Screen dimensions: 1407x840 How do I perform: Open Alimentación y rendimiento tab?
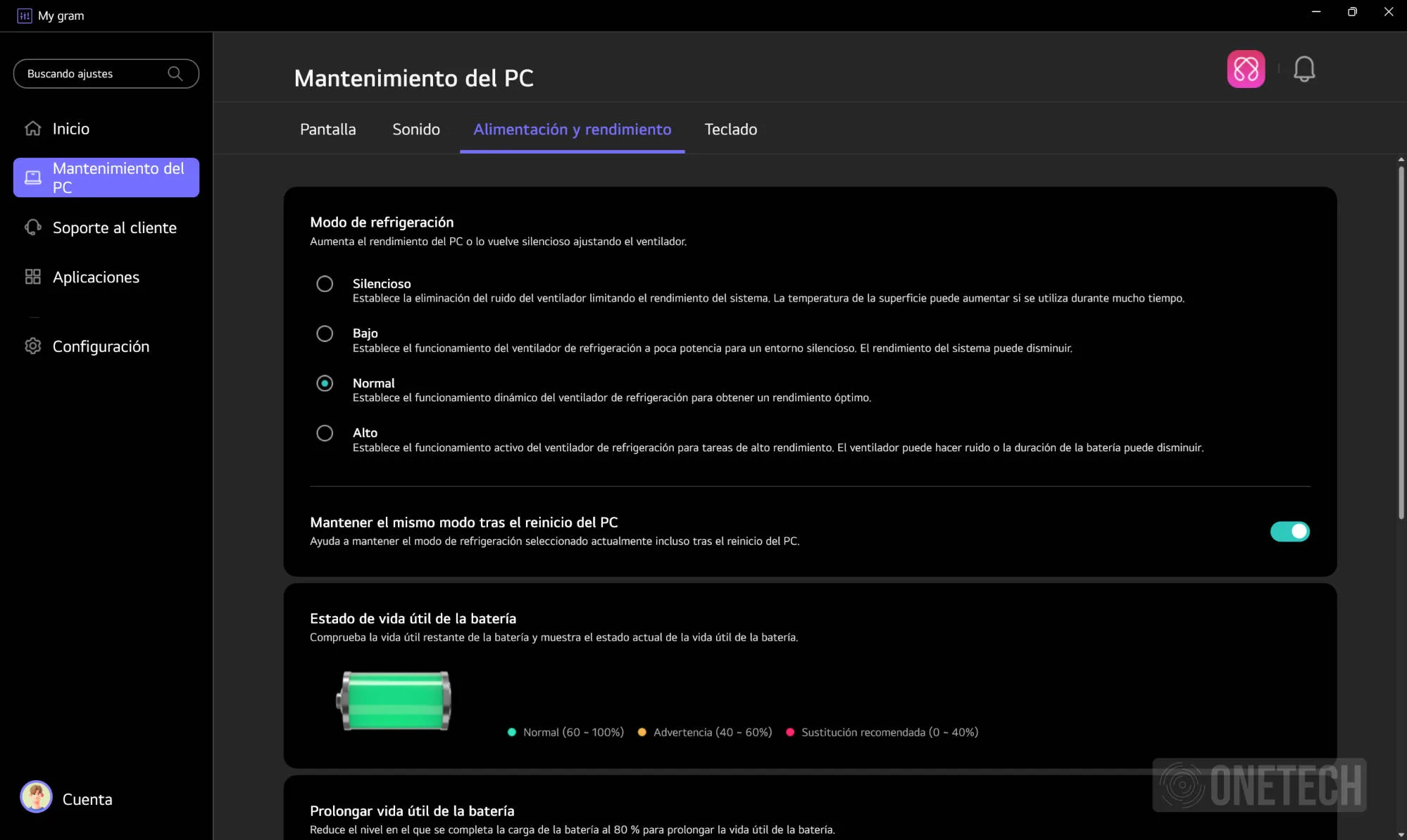pos(573,129)
